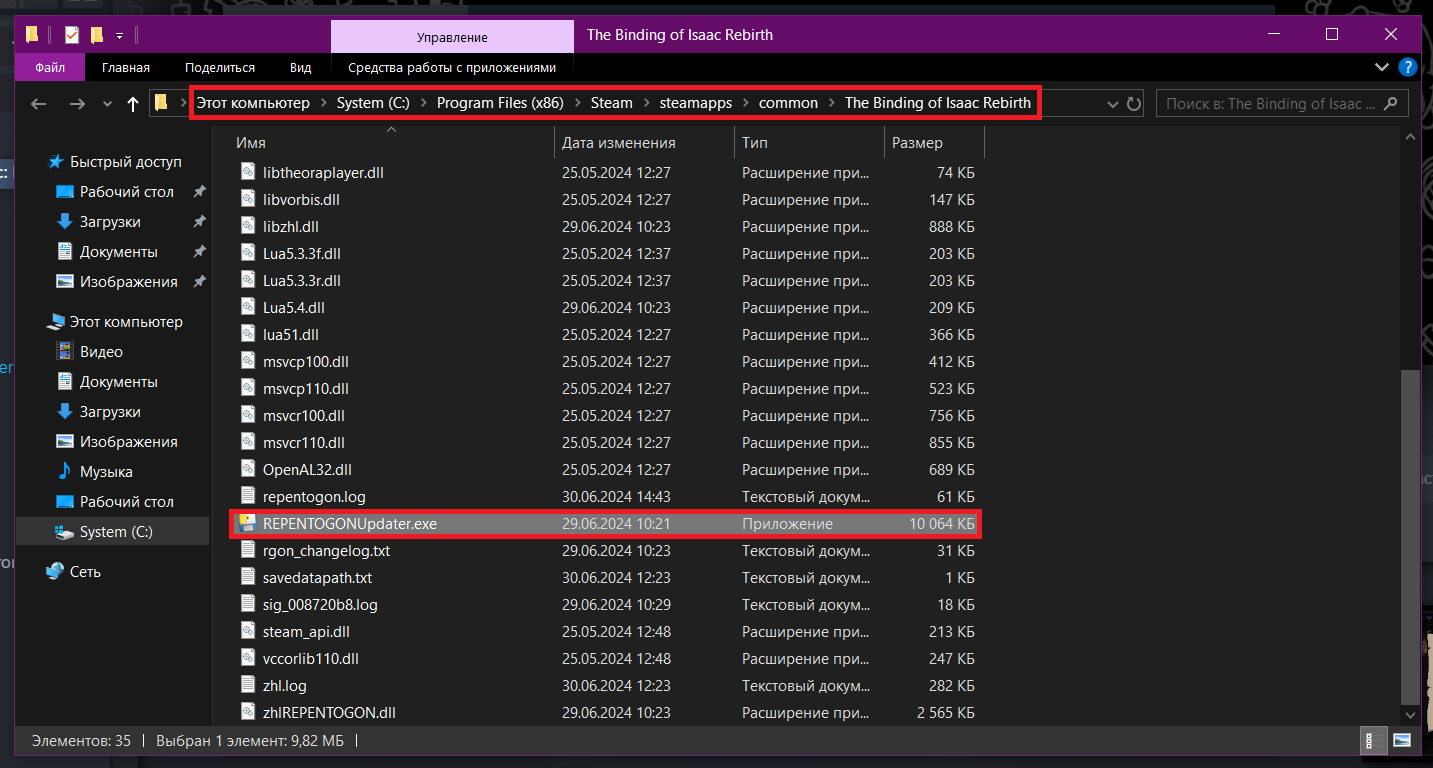This screenshot has height=768, width=1433.
Task: Select the file named sig_008720b8.log
Action: click(x=320, y=604)
